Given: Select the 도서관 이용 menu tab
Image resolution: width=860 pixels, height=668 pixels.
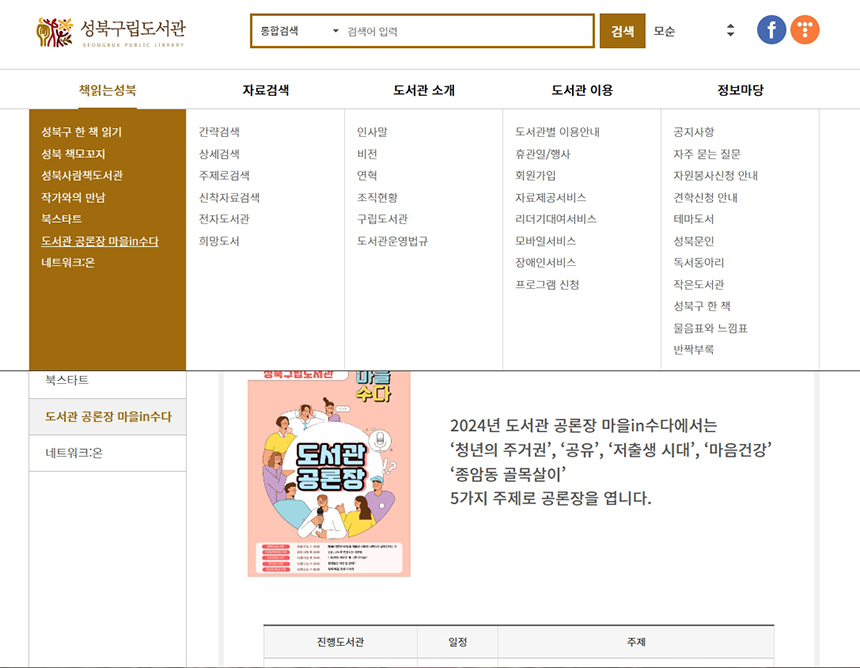Looking at the screenshot, I should pos(582,90).
